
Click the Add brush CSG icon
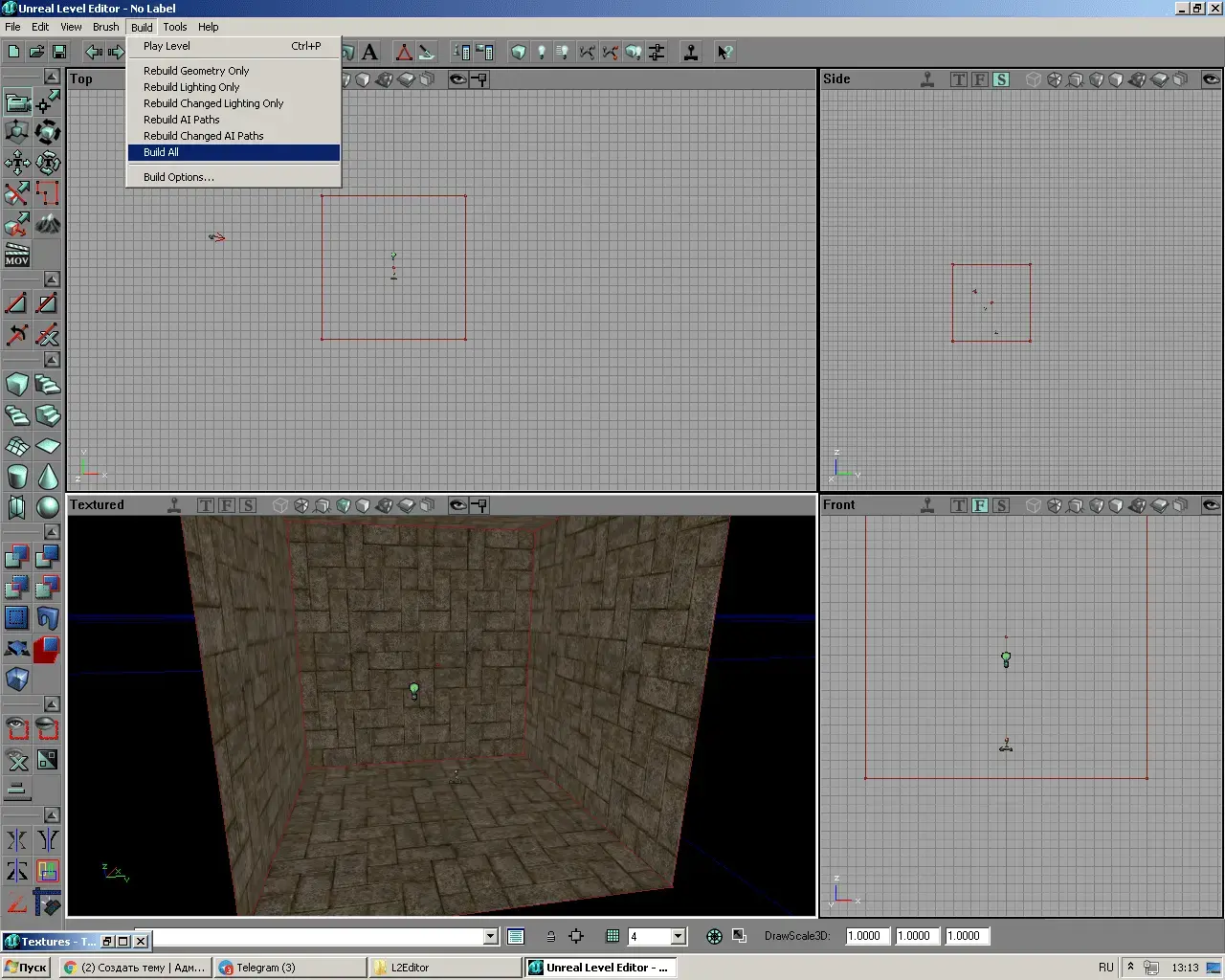click(x=17, y=557)
